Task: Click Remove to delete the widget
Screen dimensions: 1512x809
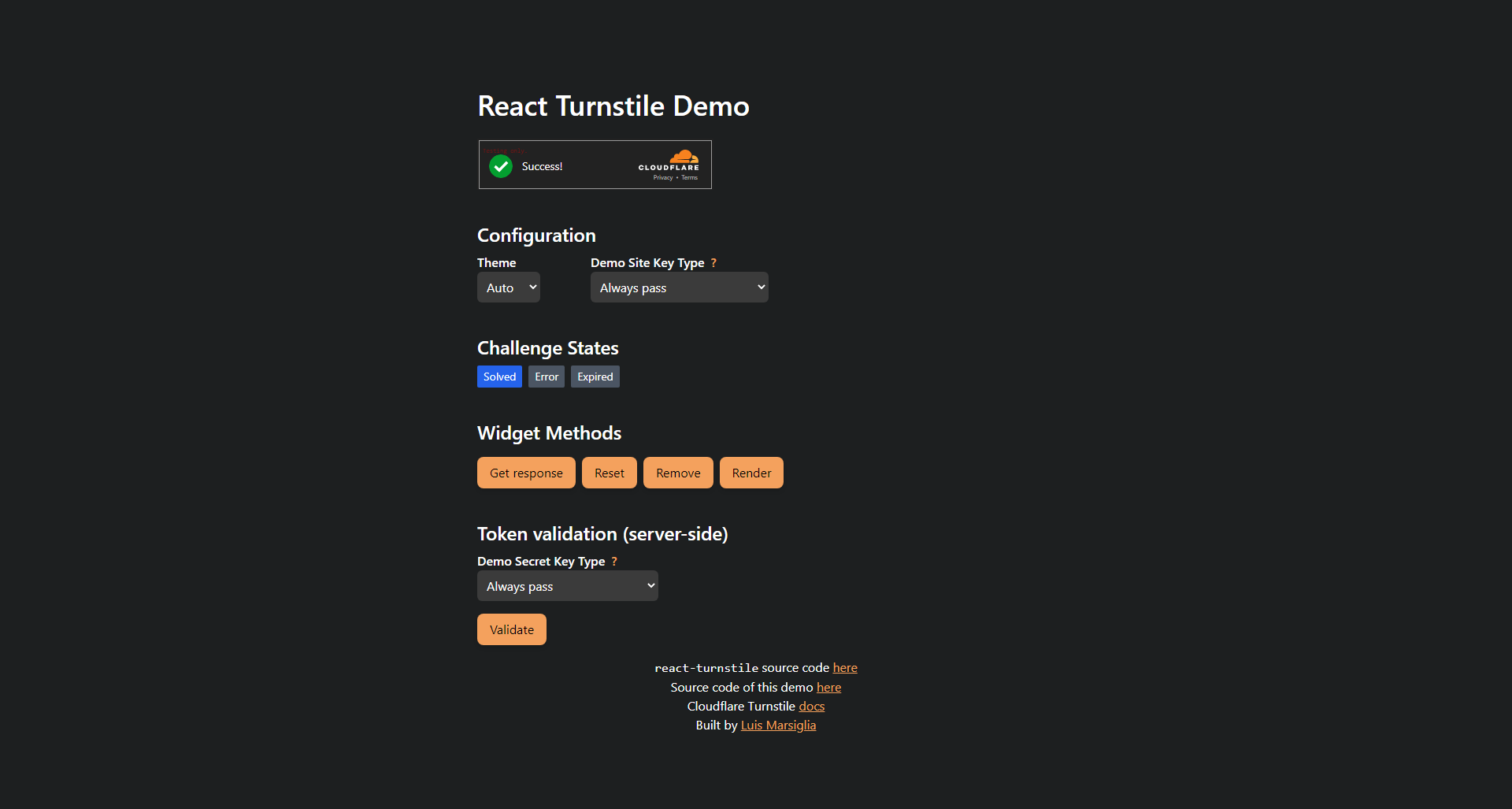Action: (677, 472)
